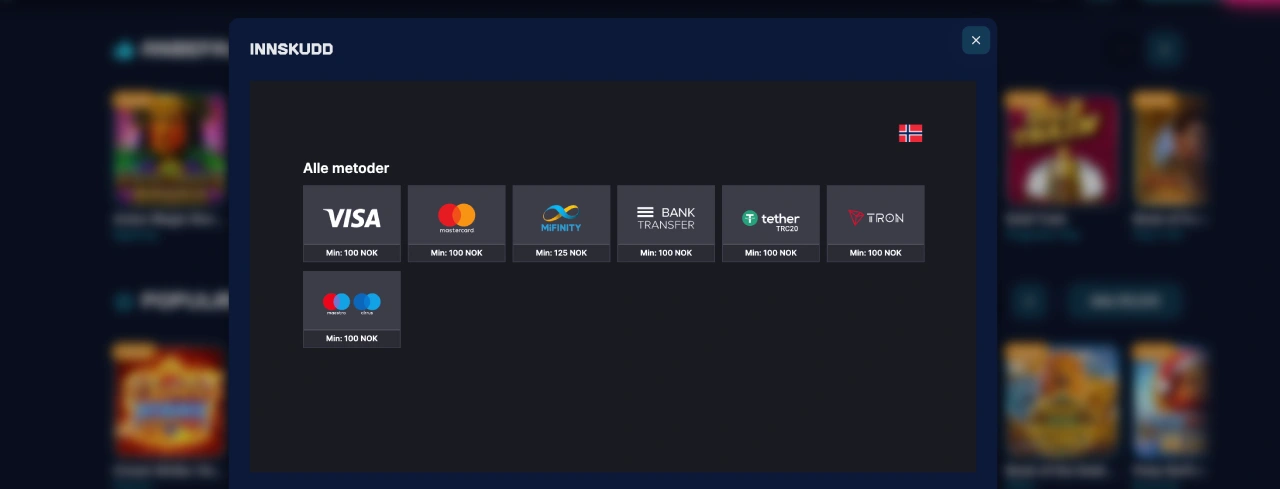Choose the Mastercard deposit option
Screen dimensions: 1280x489
tap(457, 223)
